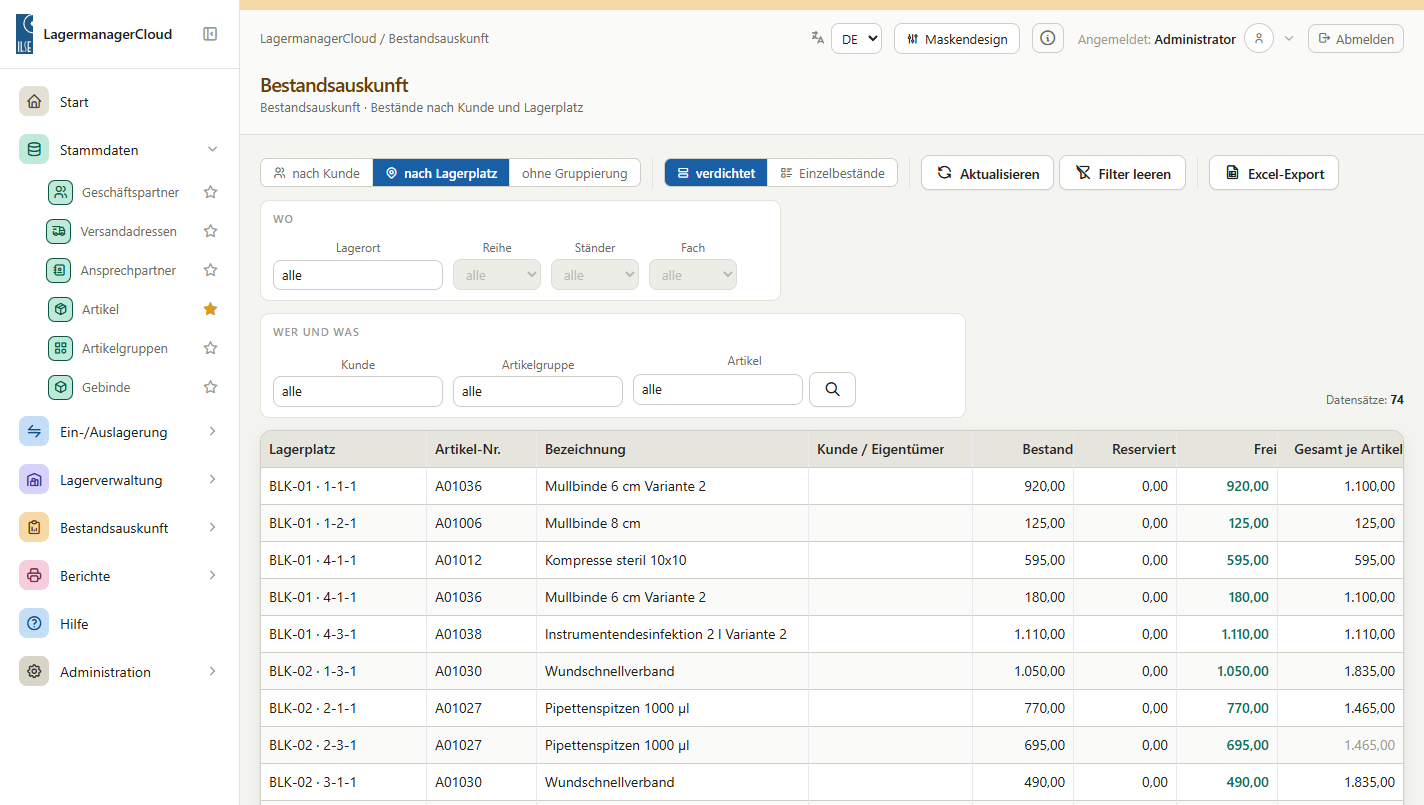Expand the Ein-/Auslagerung submenu chevron
This screenshot has width=1424, height=805.
(x=212, y=432)
